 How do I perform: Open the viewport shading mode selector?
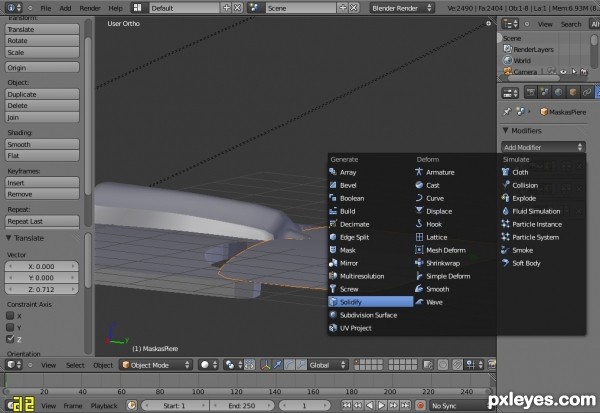(x=209, y=365)
